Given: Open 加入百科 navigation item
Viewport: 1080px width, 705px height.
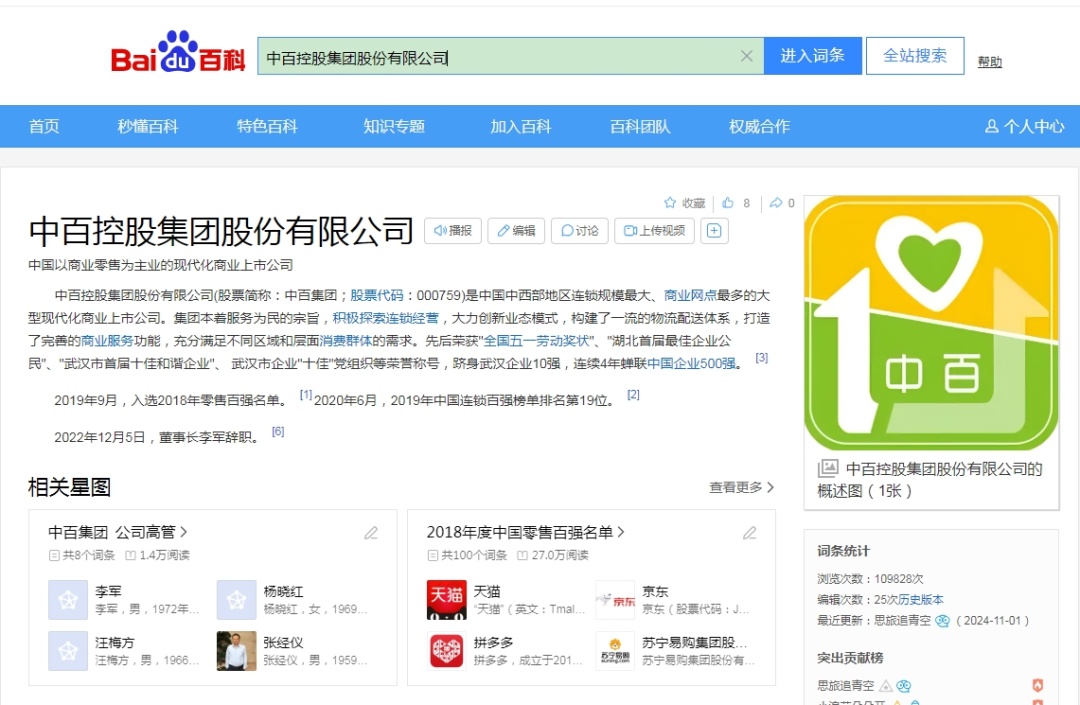Looking at the screenshot, I should (x=521, y=126).
